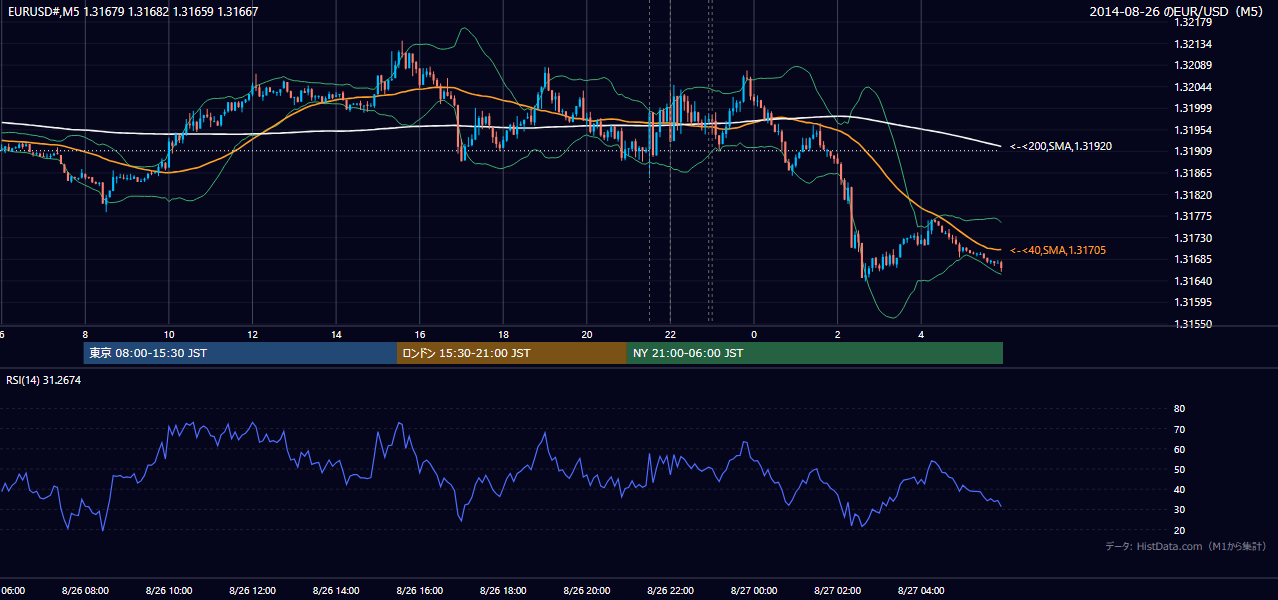
Task: Click the 2014-08-26 EUR/USD (M5) title
Action: coord(1177,12)
